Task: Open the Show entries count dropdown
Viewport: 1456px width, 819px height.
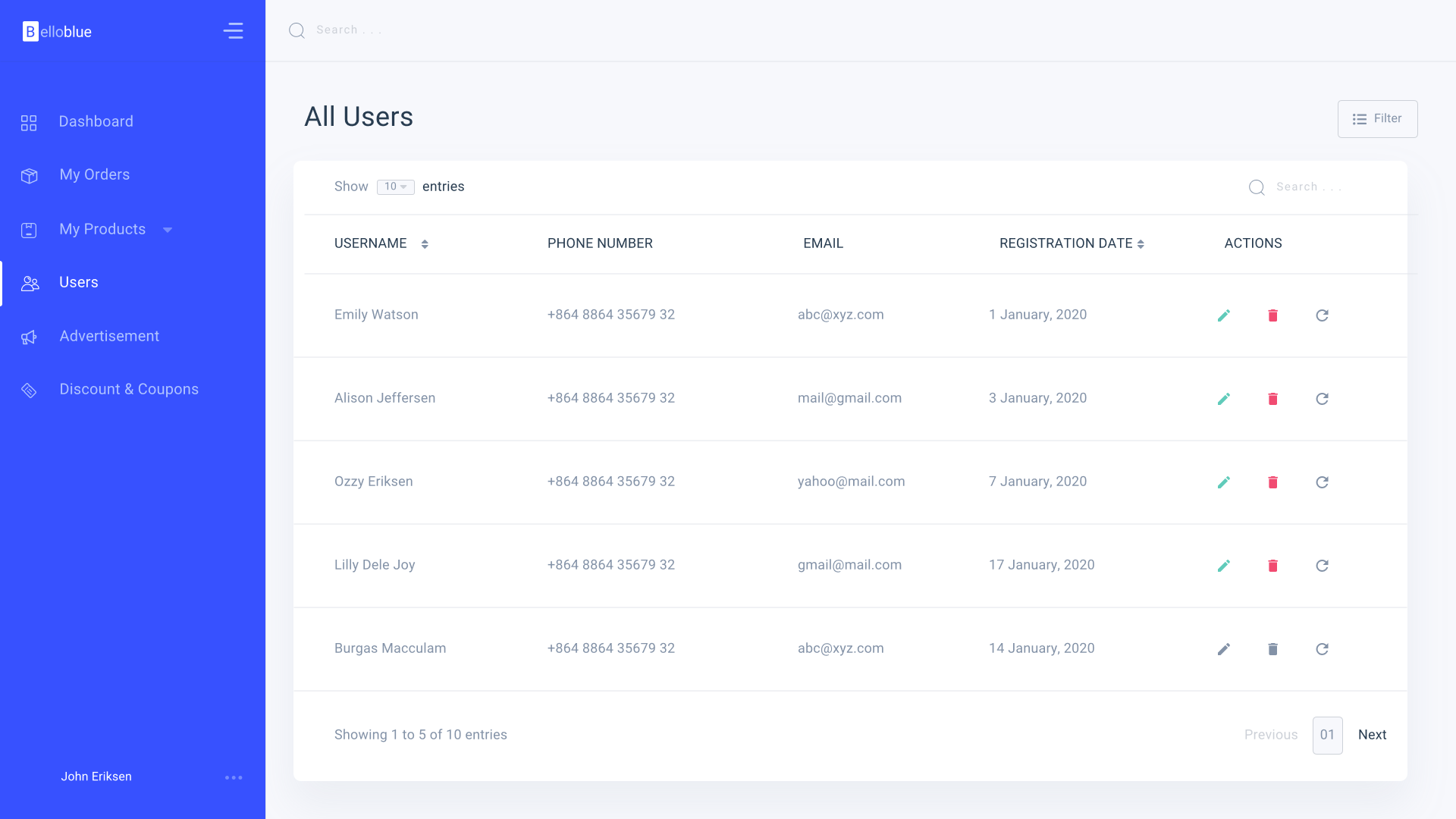Action: (x=395, y=187)
